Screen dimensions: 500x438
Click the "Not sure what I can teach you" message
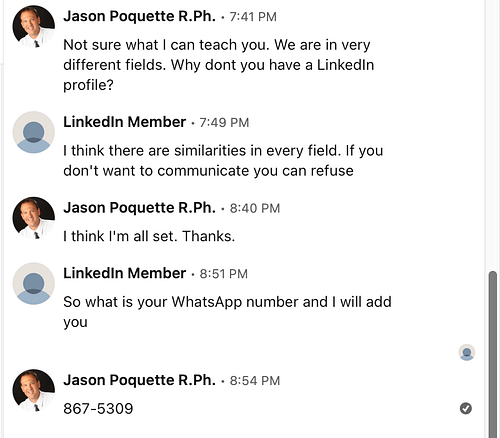[x=219, y=65]
